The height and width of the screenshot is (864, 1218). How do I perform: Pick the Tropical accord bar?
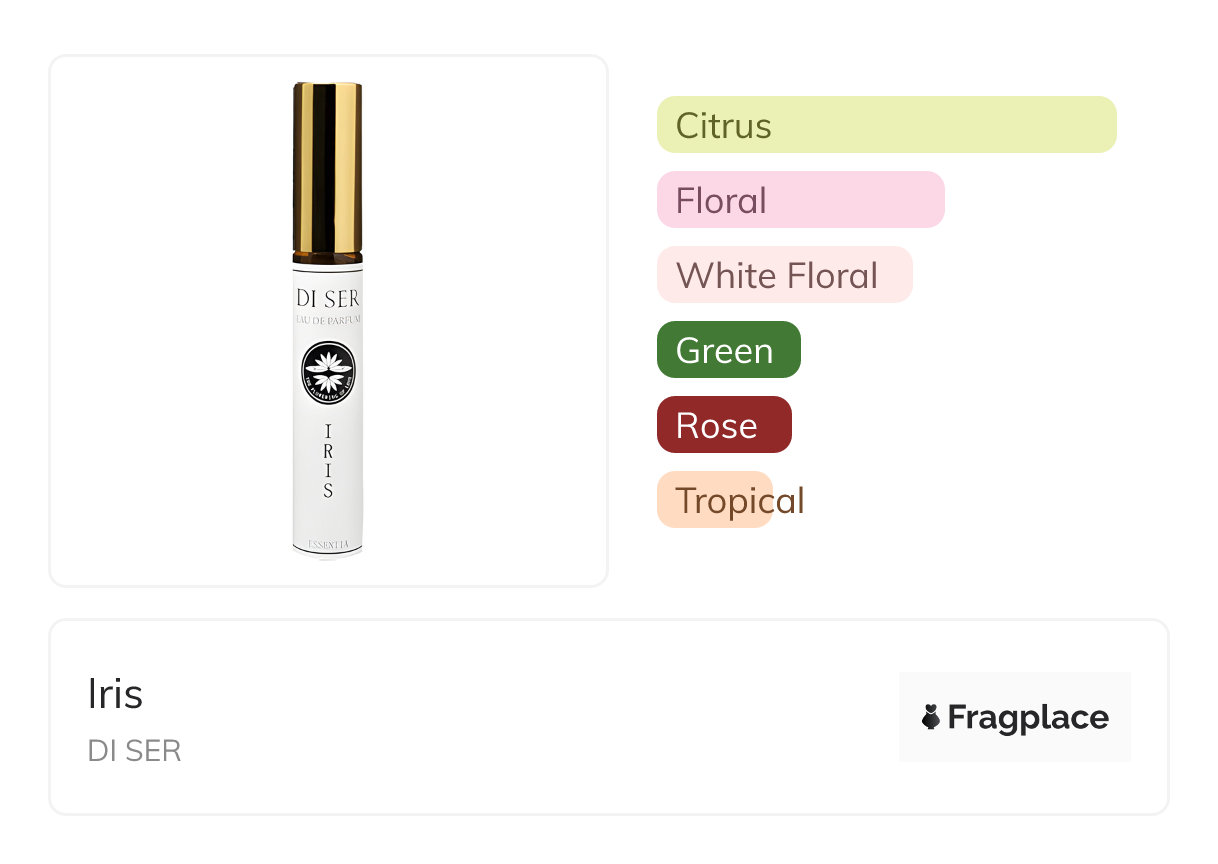tap(715, 500)
